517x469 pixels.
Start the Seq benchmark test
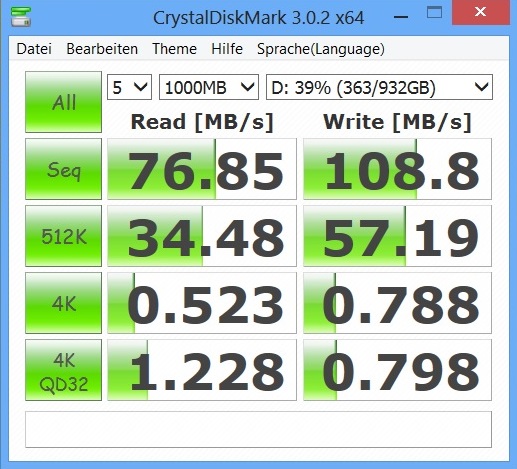click(63, 169)
